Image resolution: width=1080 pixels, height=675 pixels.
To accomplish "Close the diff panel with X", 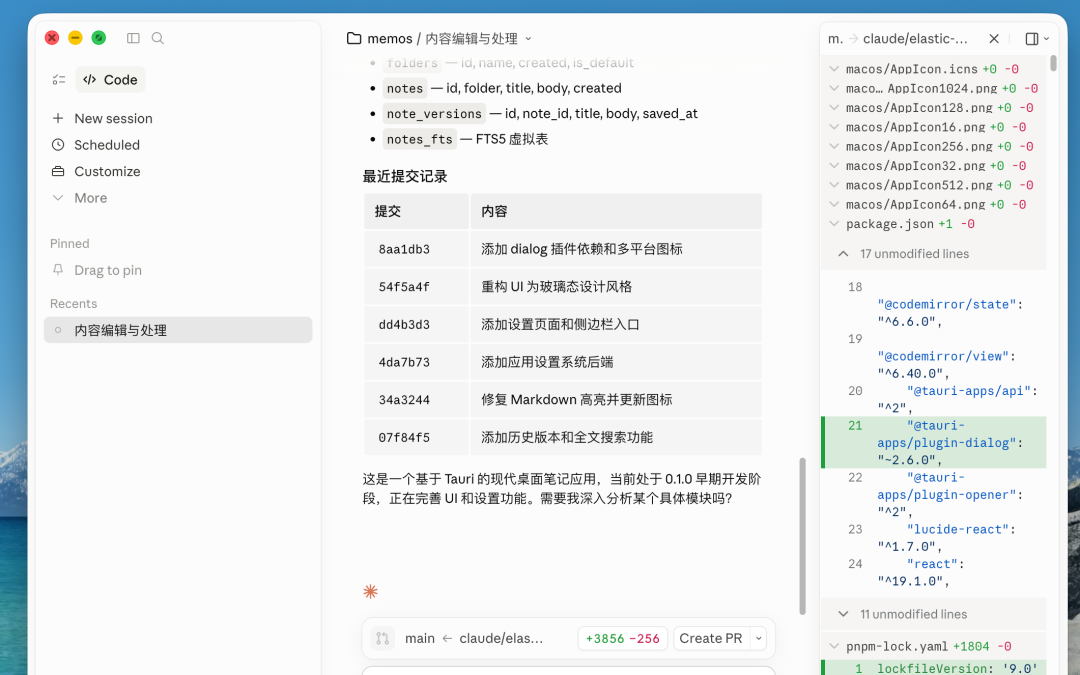I will click(994, 39).
